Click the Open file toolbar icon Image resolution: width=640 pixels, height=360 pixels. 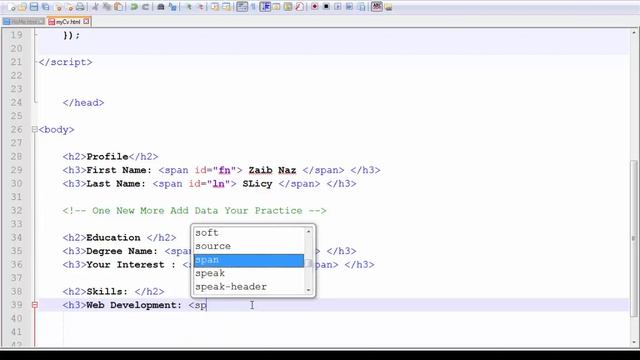click(22, 7)
